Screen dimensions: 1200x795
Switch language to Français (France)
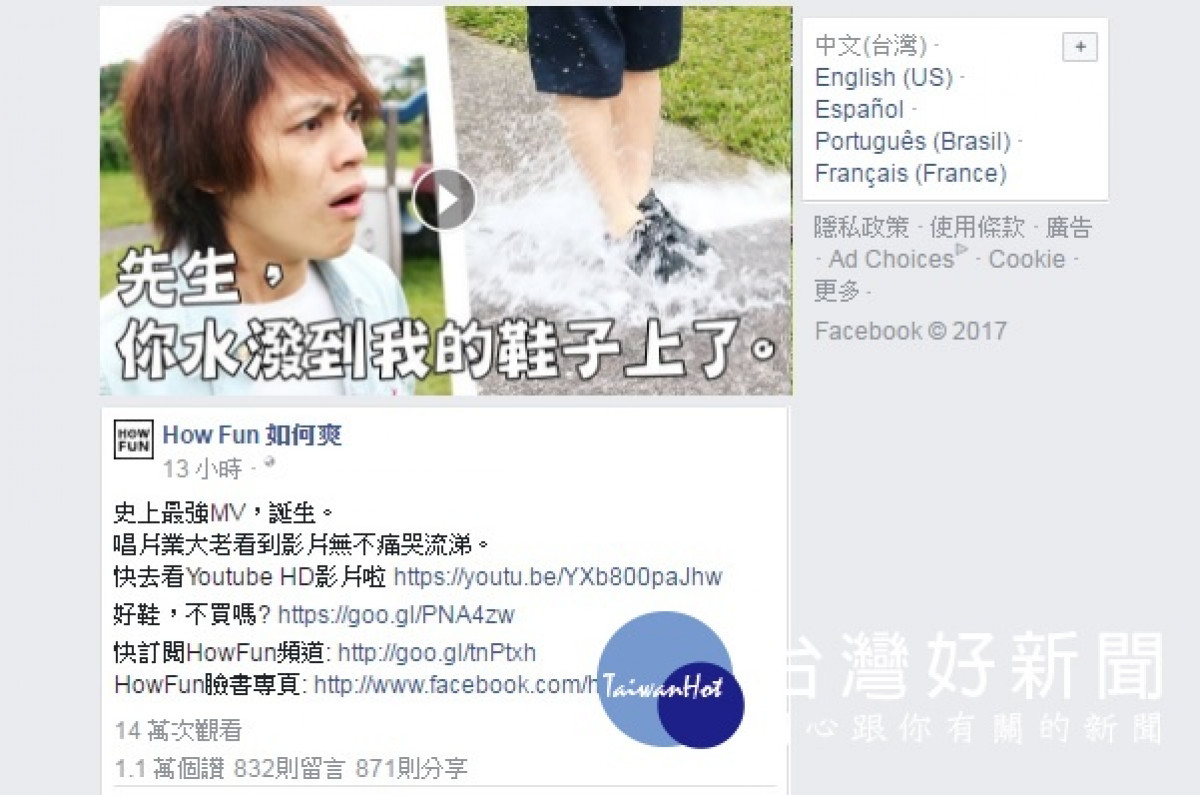911,173
